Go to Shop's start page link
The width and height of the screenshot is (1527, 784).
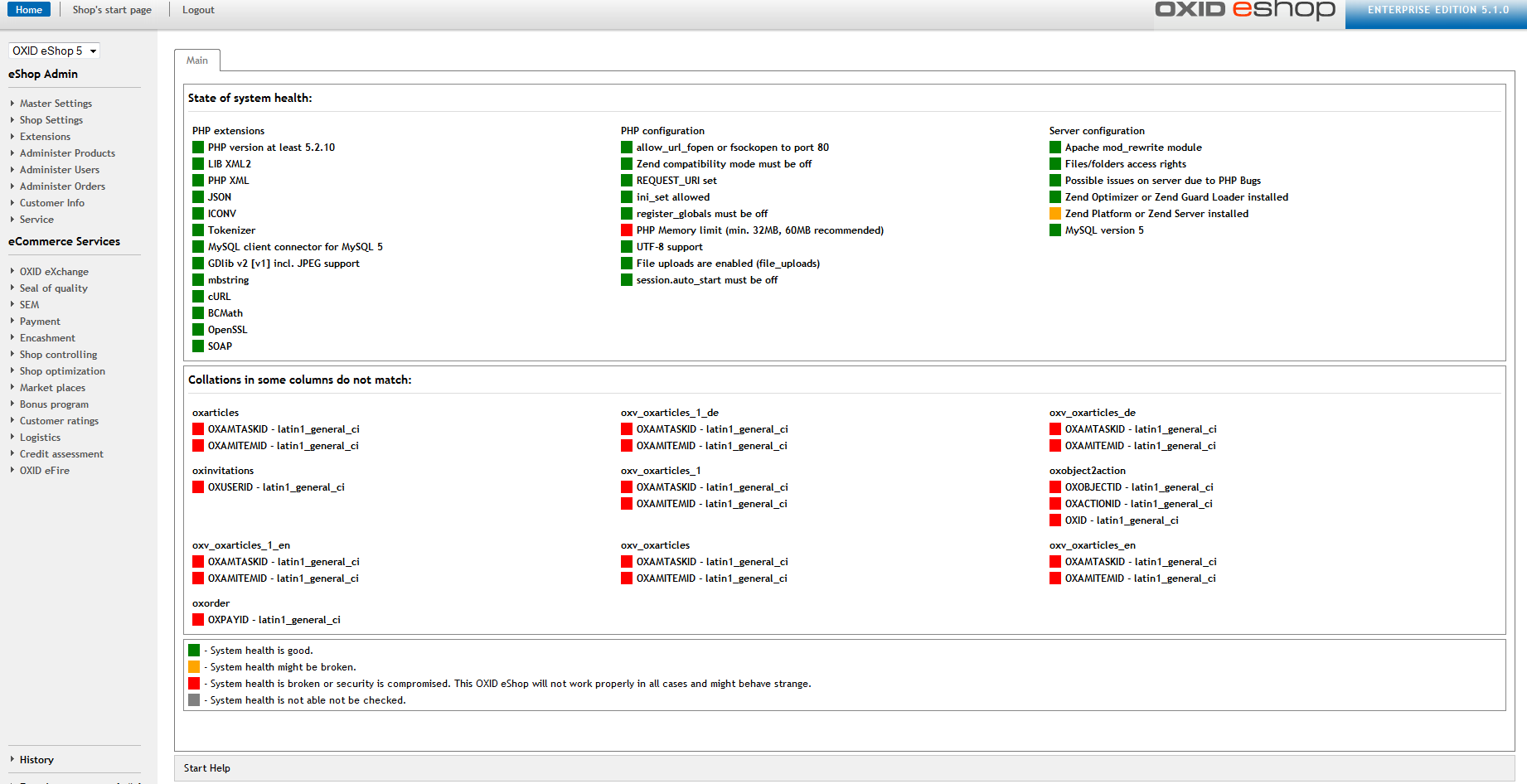pos(112,10)
